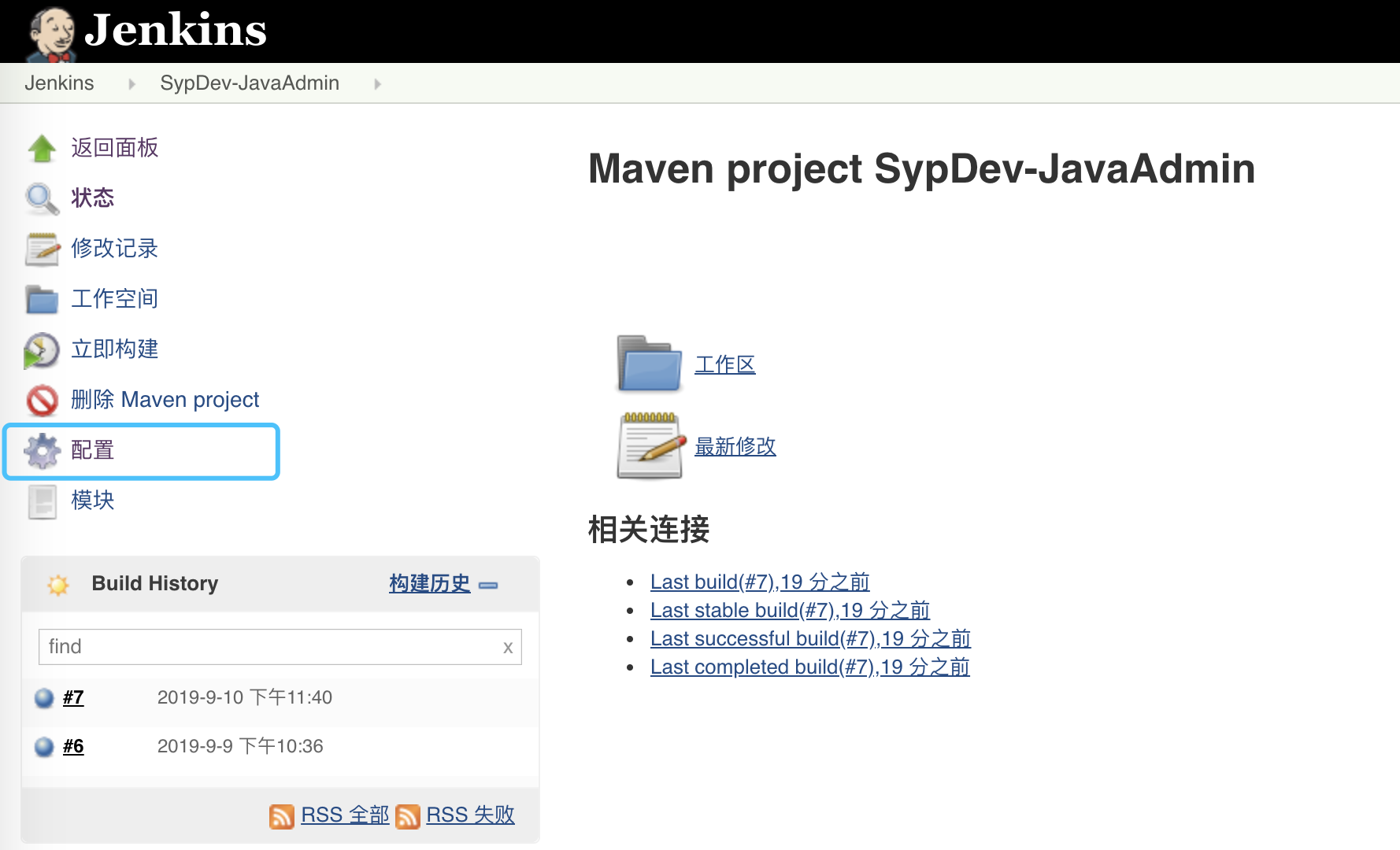
Task: Open the Last completed build(#7) link
Action: pyautogui.click(x=809, y=667)
